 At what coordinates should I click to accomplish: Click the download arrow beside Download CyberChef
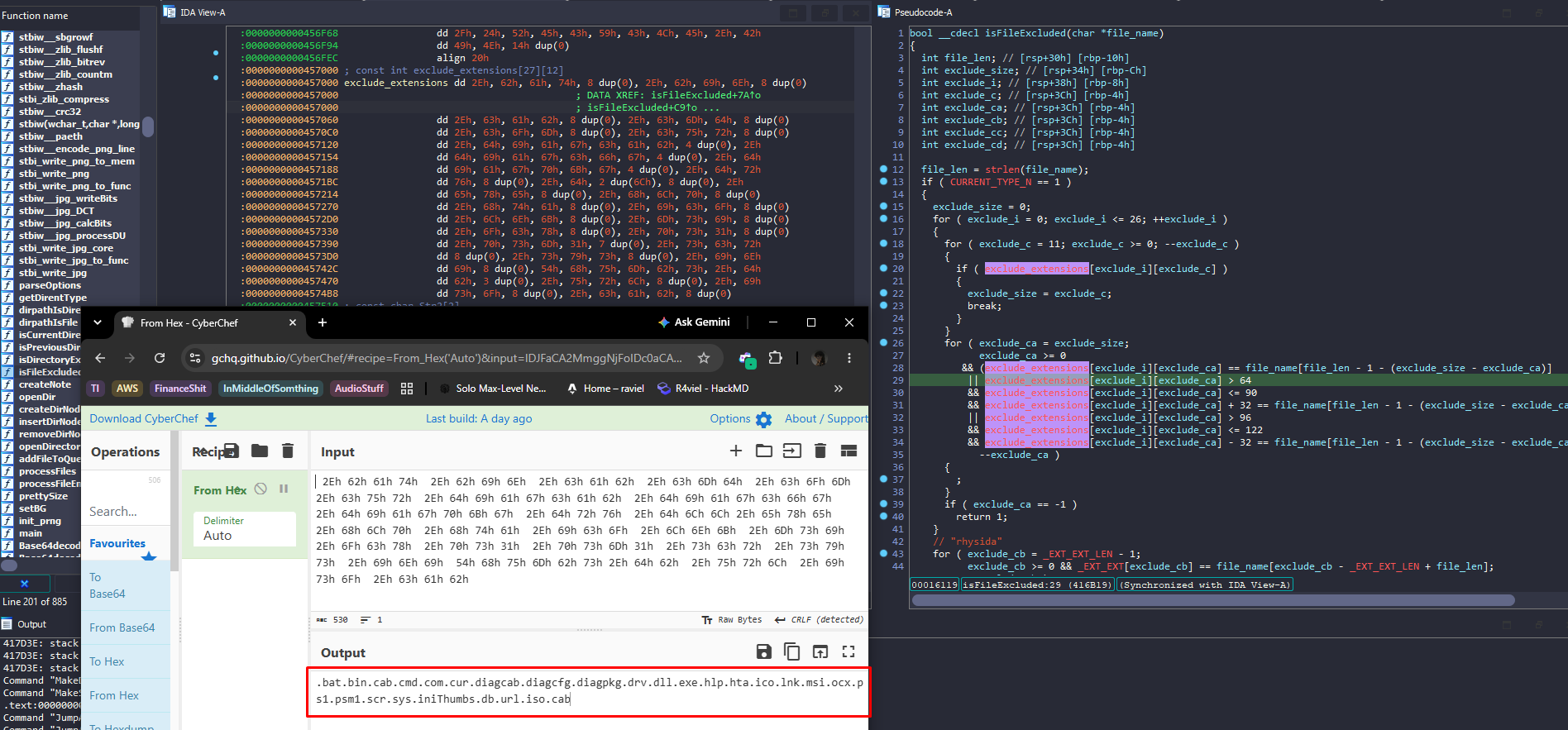(211, 419)
